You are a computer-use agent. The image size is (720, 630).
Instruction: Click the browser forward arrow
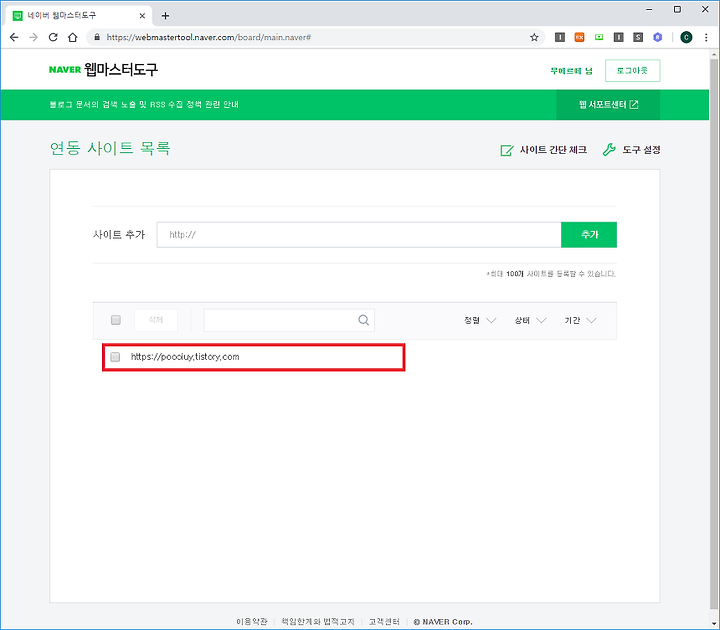34,37
